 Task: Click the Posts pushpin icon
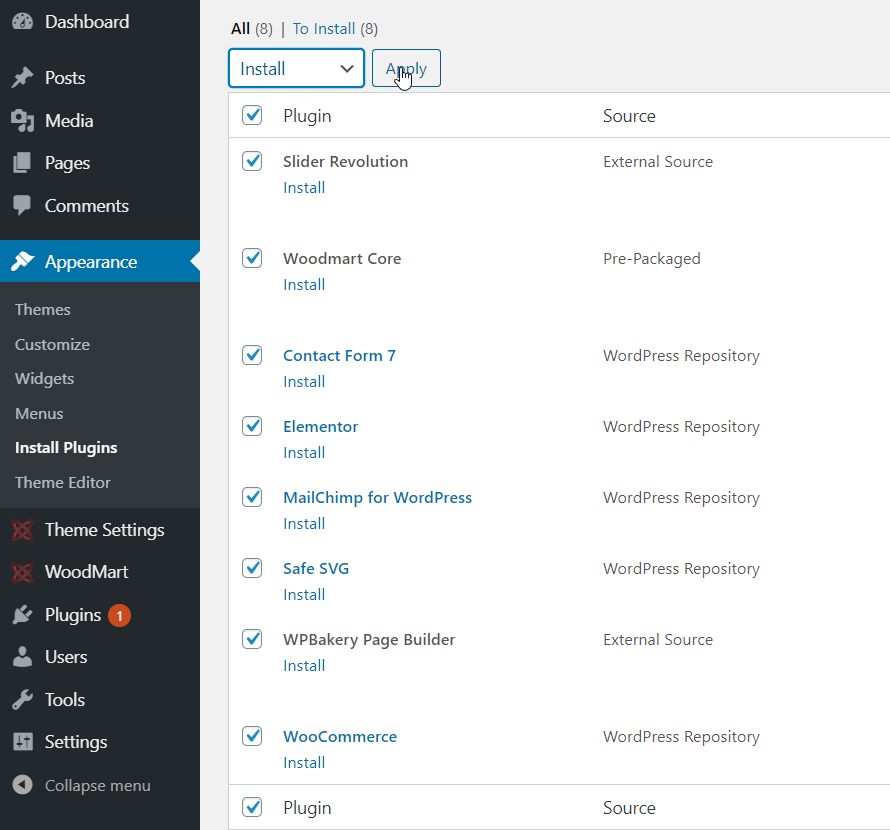pyautogui.click(x=22, y=78)
